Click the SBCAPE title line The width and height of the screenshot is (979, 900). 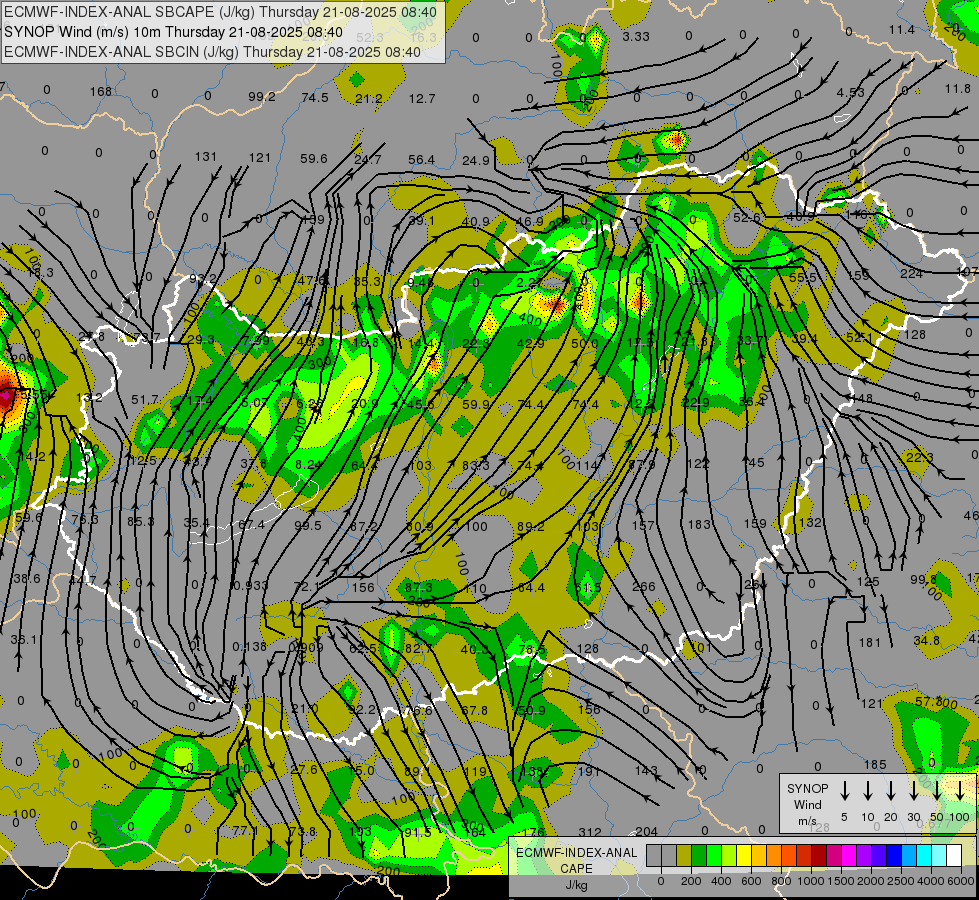(x=220, y=12)
